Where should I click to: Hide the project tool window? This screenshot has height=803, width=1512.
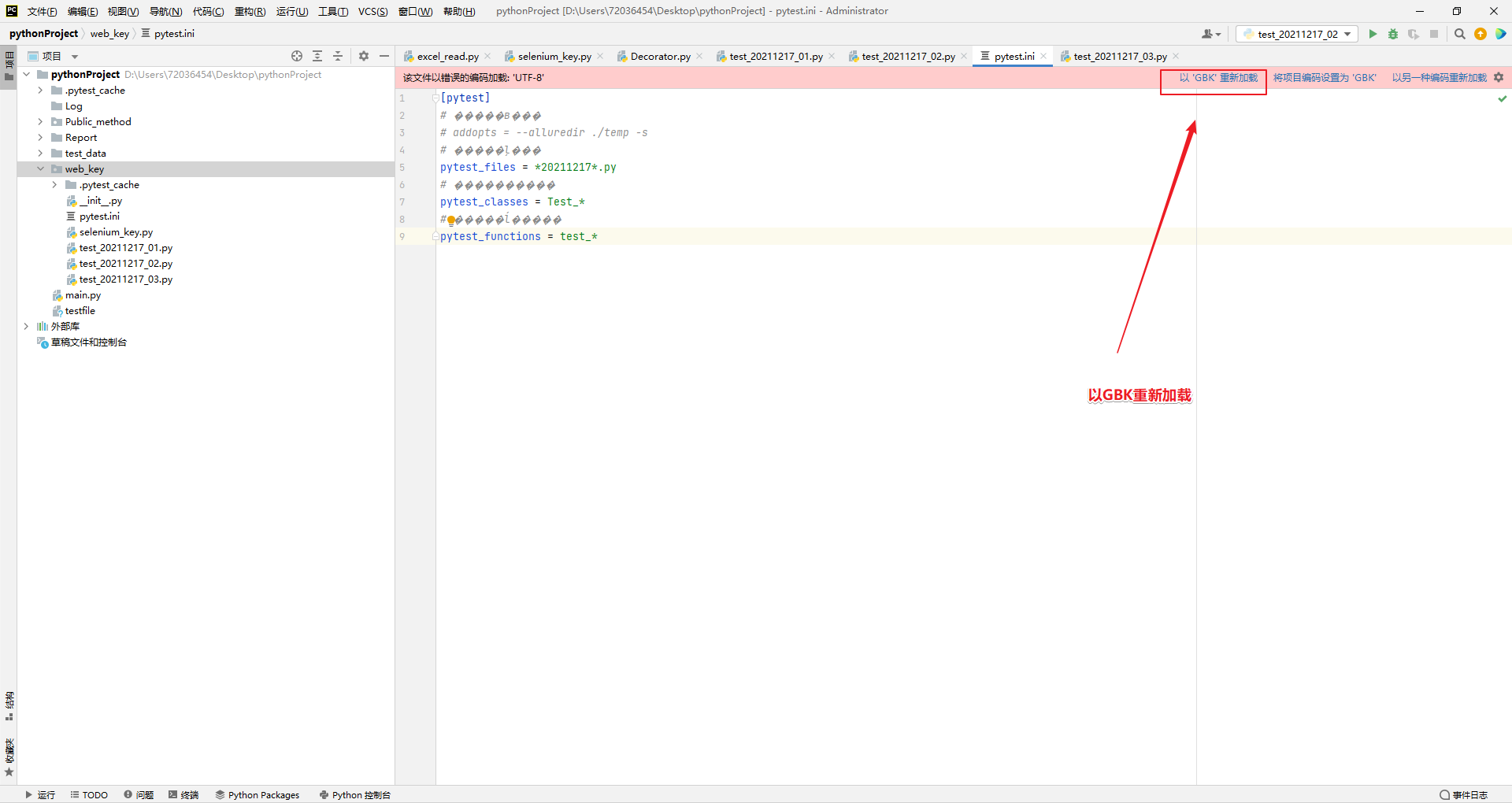click(384, 56)
